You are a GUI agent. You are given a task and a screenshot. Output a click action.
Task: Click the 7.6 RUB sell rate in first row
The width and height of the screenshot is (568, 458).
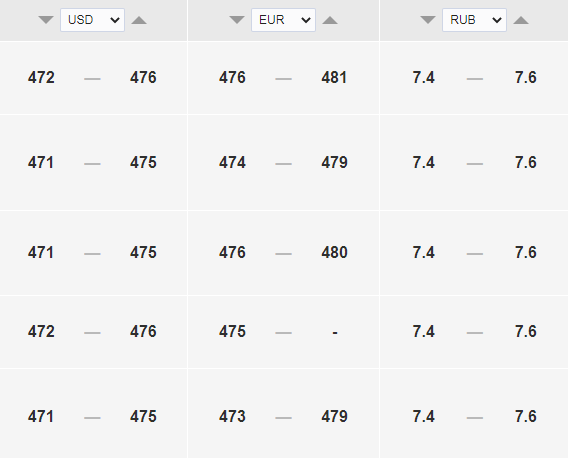pyautogui.click(x=526, y=78)
